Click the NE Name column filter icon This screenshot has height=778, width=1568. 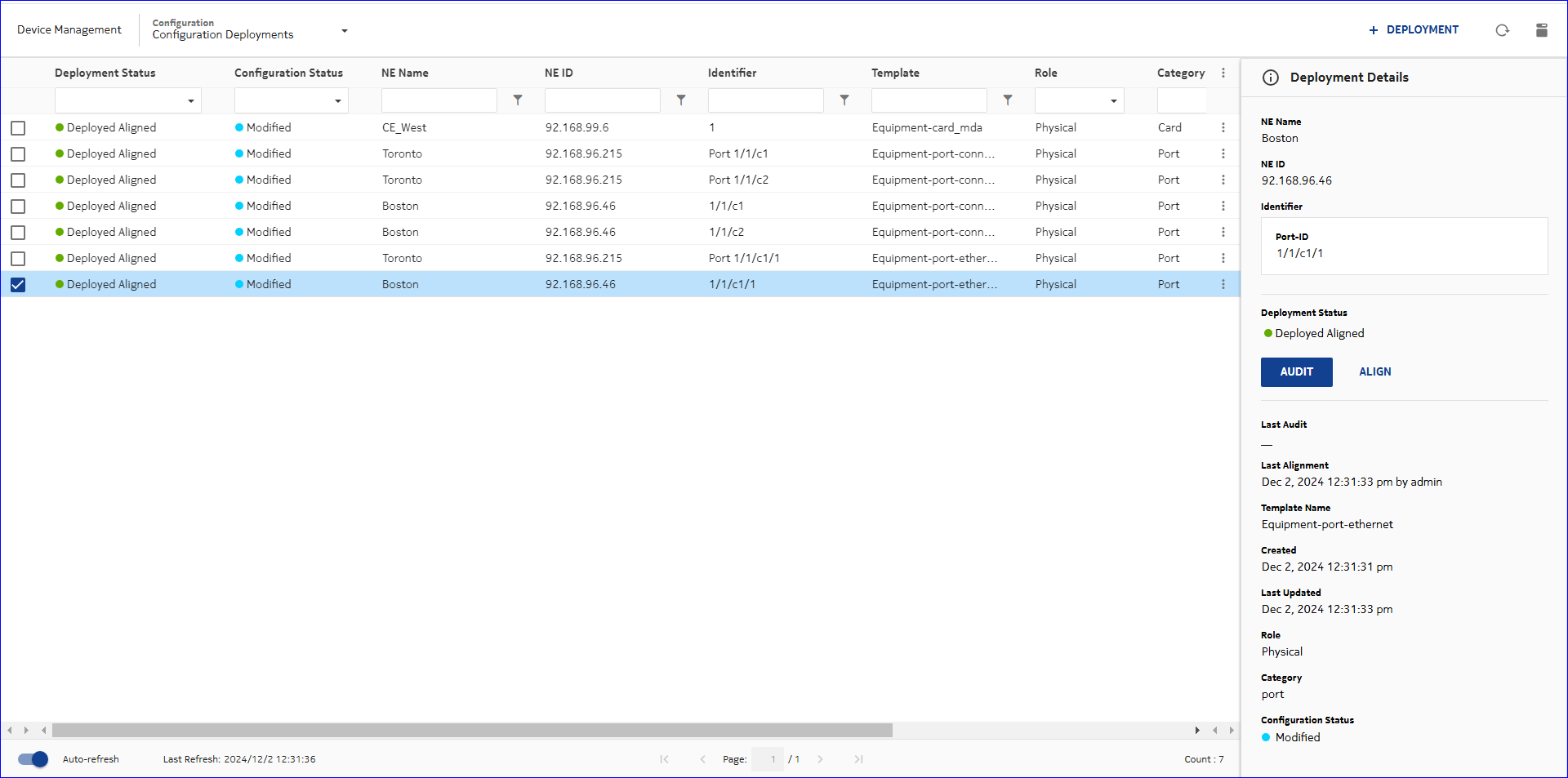(x=518, y=100)
